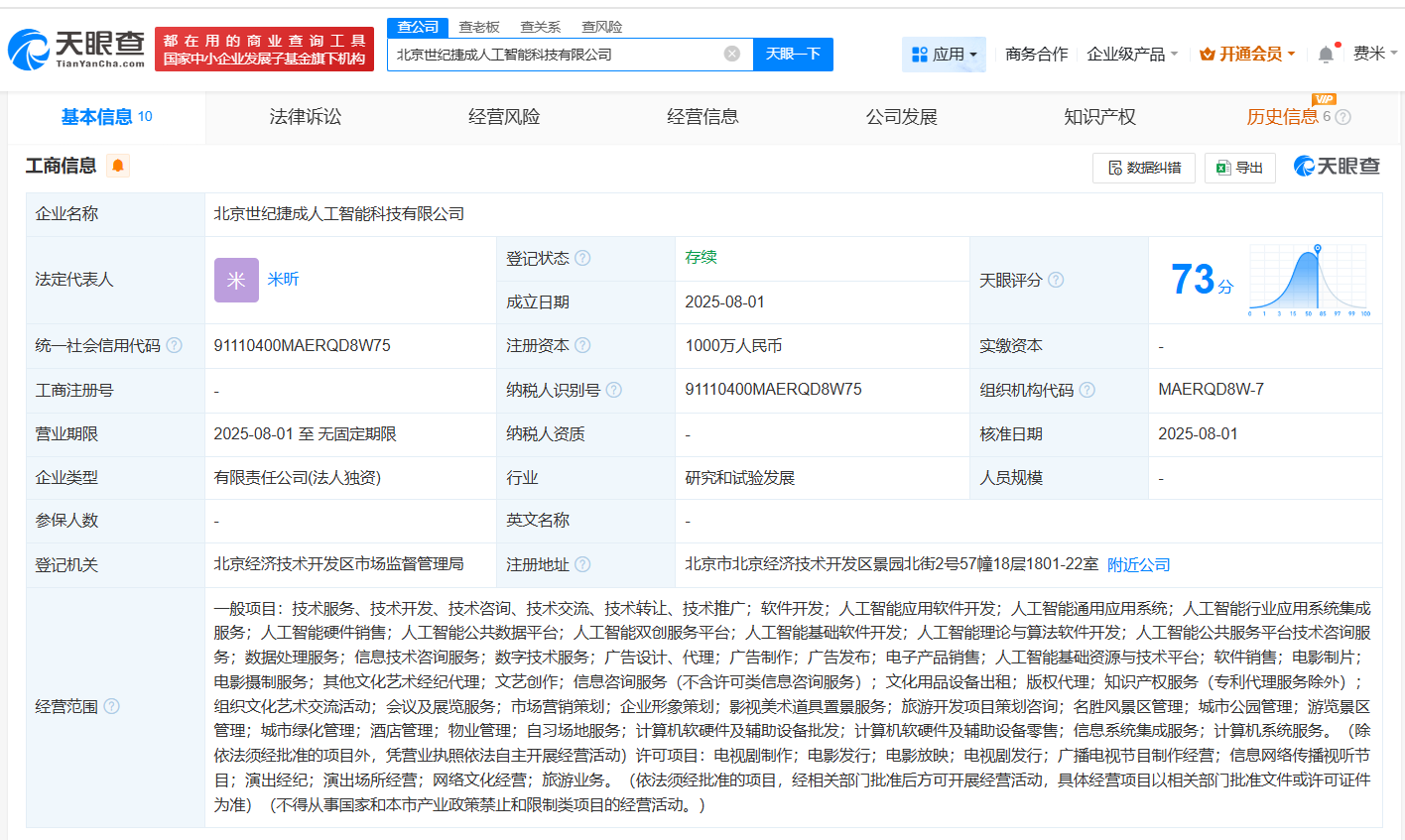Open the notification bell icon
The width and height of the screenshot is (1405, 840).
coord(1326,55)
